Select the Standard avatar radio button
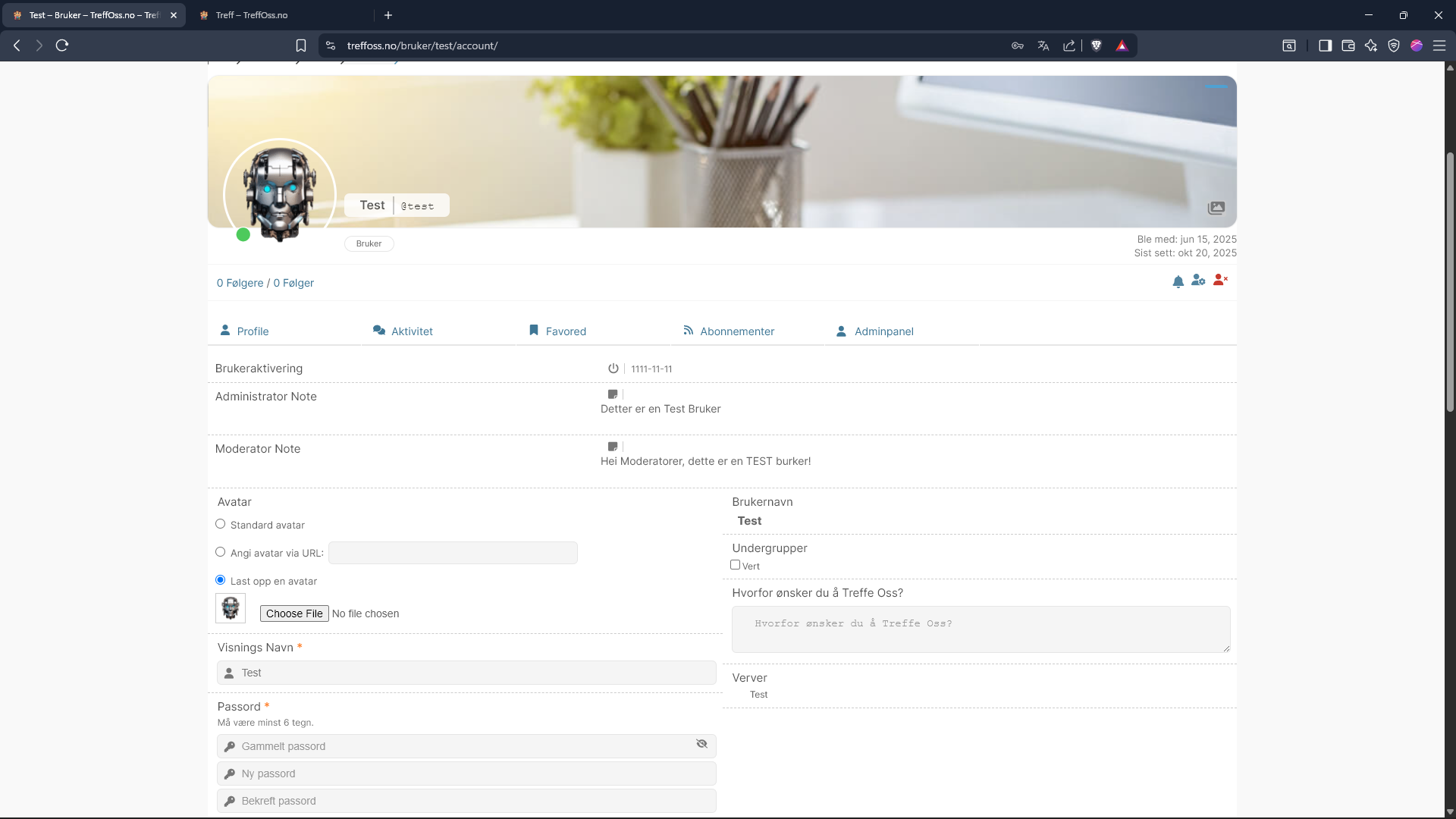1456x819 pixels. tap(221, 524)
